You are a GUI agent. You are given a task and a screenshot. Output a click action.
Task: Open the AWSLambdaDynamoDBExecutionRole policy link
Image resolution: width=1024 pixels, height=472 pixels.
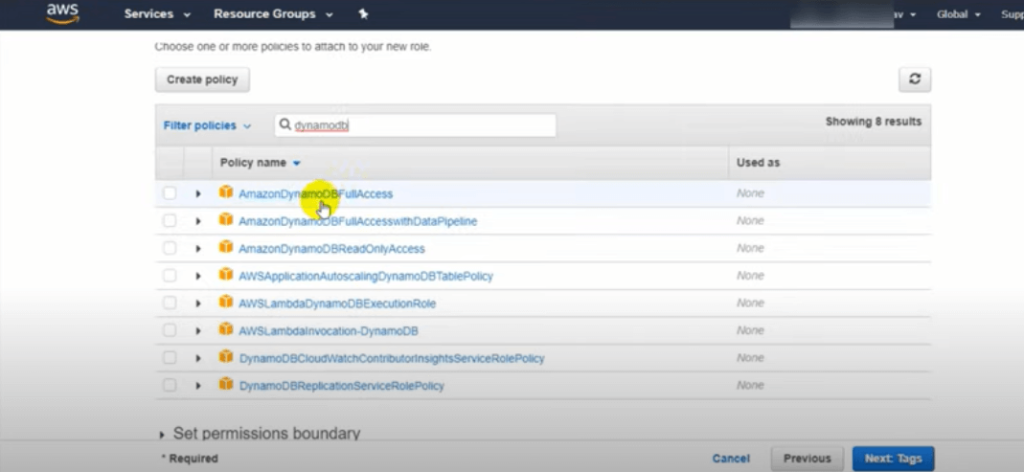coord(337,304)
